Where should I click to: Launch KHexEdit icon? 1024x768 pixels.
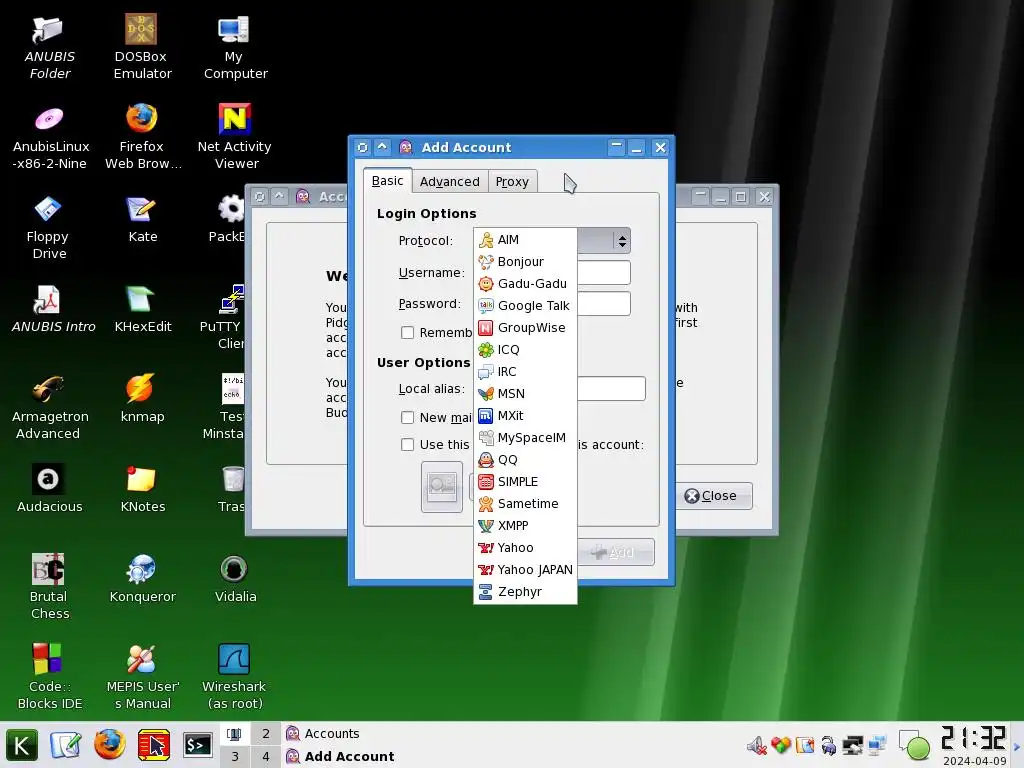tap(142, 310)
